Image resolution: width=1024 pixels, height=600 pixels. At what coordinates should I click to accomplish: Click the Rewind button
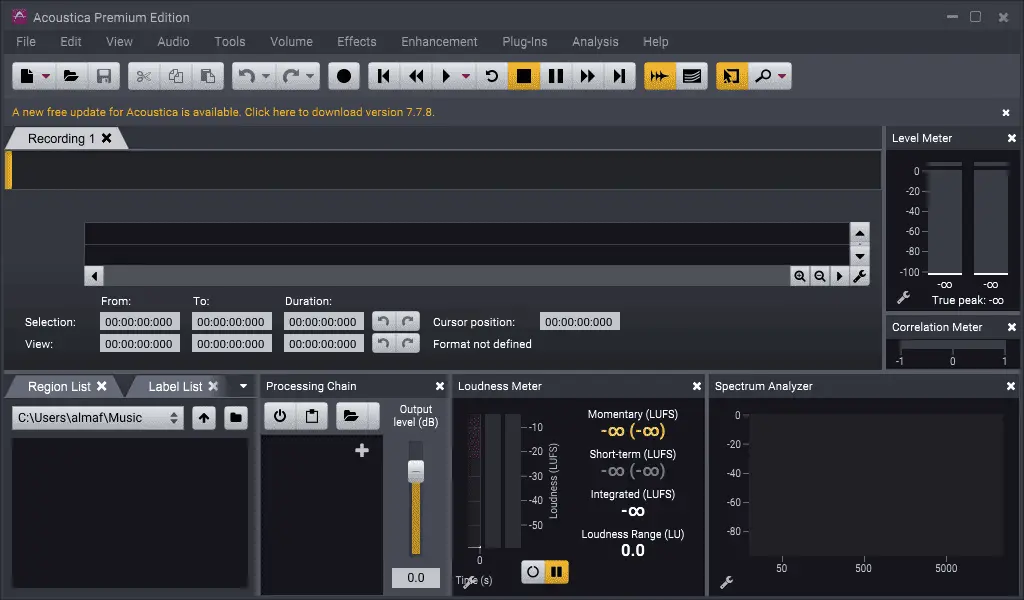point(416,76)
